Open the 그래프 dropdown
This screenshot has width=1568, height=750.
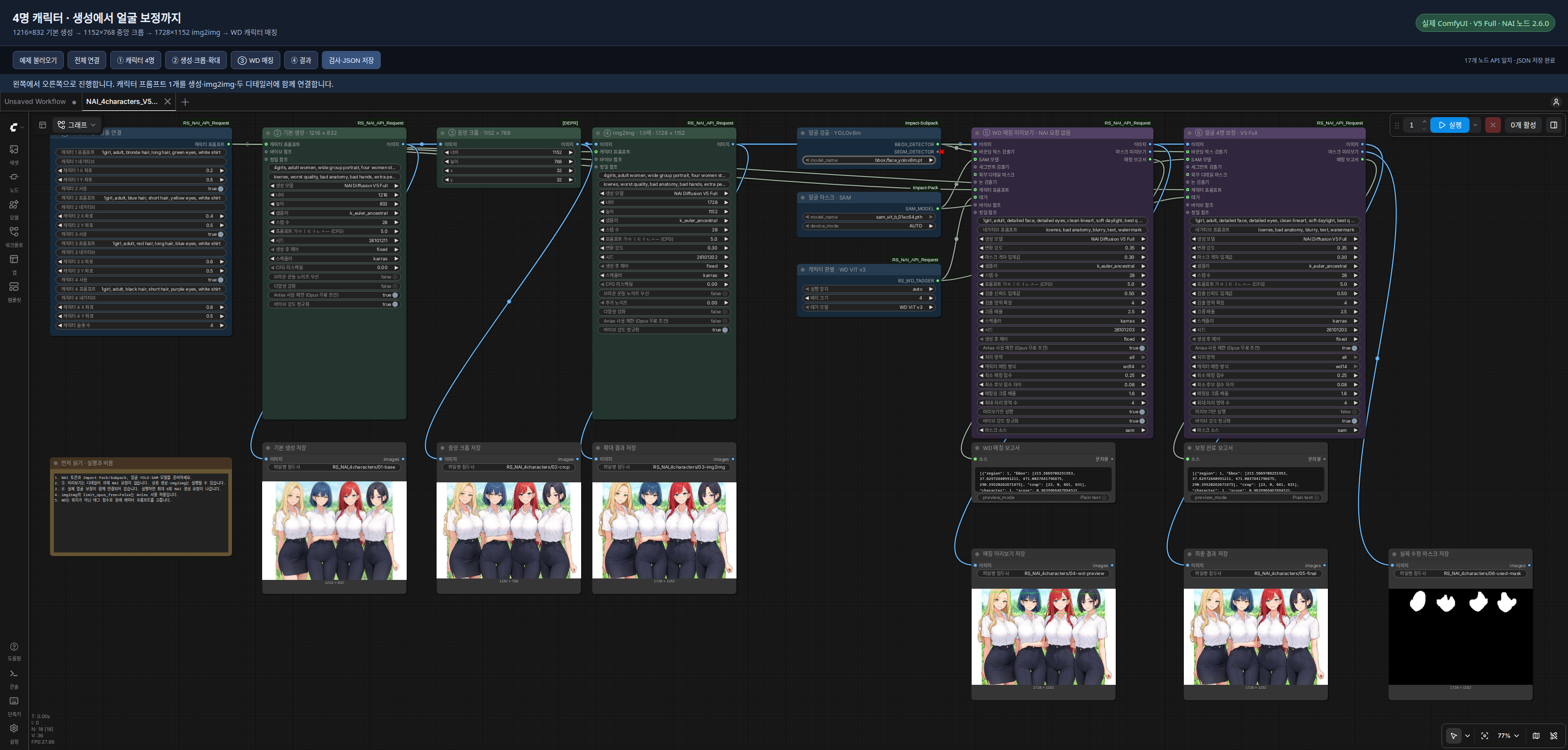[x=77, y=125]
